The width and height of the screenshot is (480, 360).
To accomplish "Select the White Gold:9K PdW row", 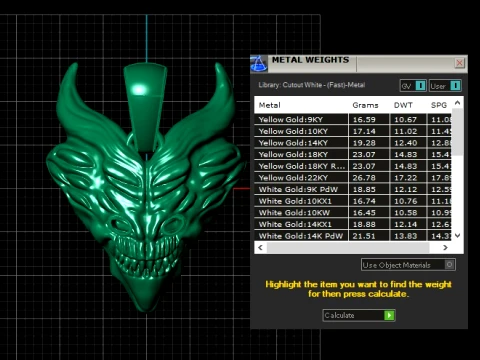I will (x=353, y=189).
